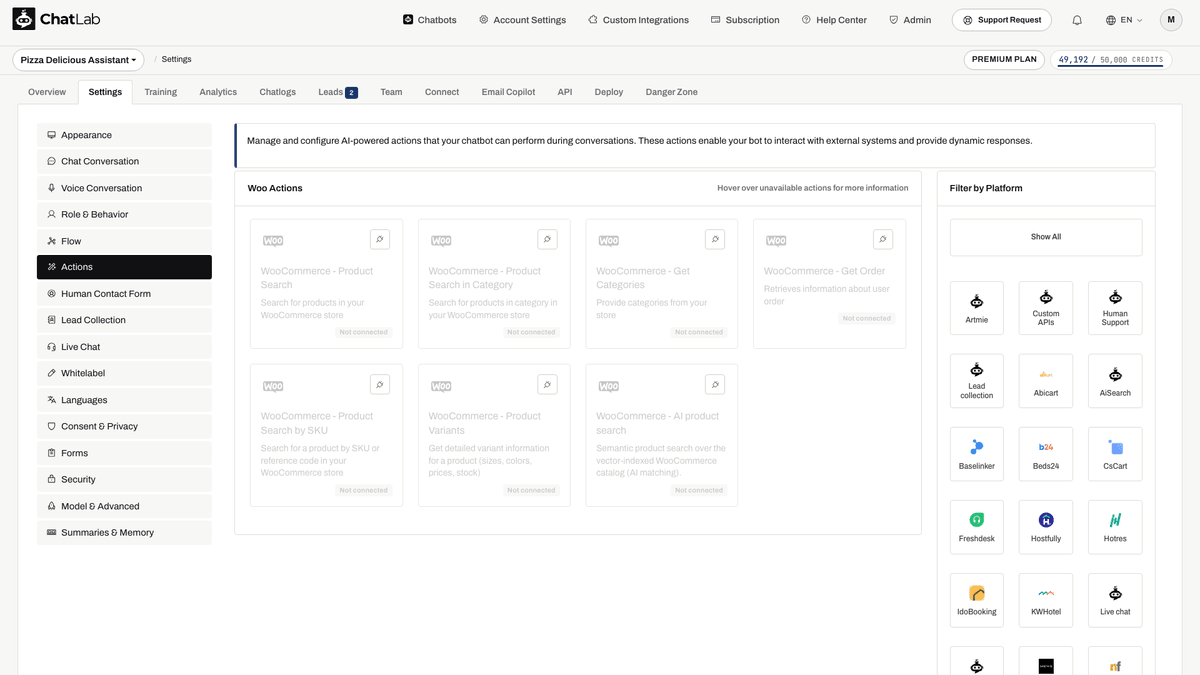Open Chat Conversation settings in sidebar
Image resolution: width=1200 pixels, height=675 pixels.
124,161
